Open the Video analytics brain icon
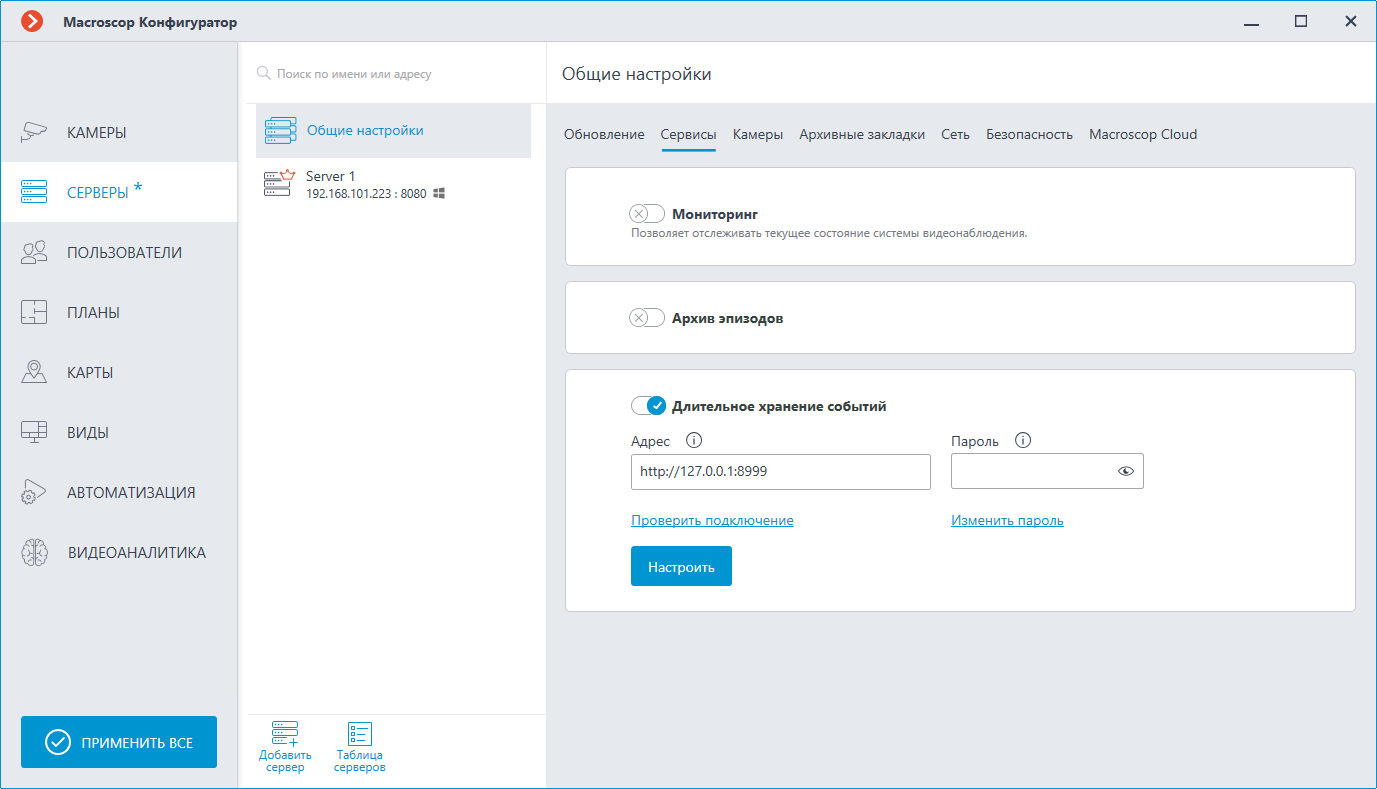The image size is (1377, 789). click(x=34, y=552)
